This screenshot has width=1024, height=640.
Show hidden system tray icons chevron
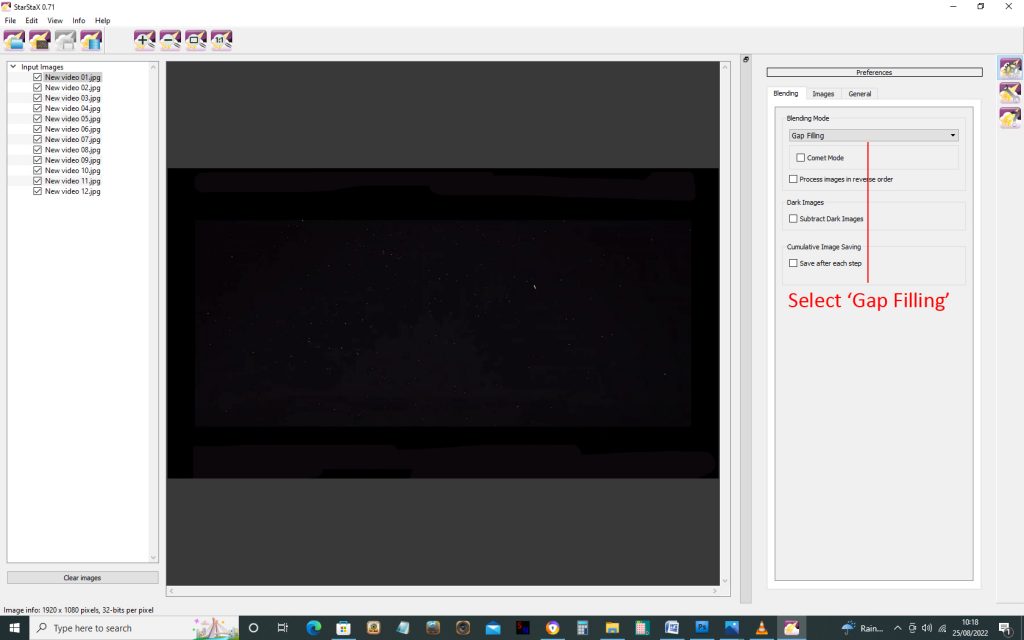click(x=897, y=628)
